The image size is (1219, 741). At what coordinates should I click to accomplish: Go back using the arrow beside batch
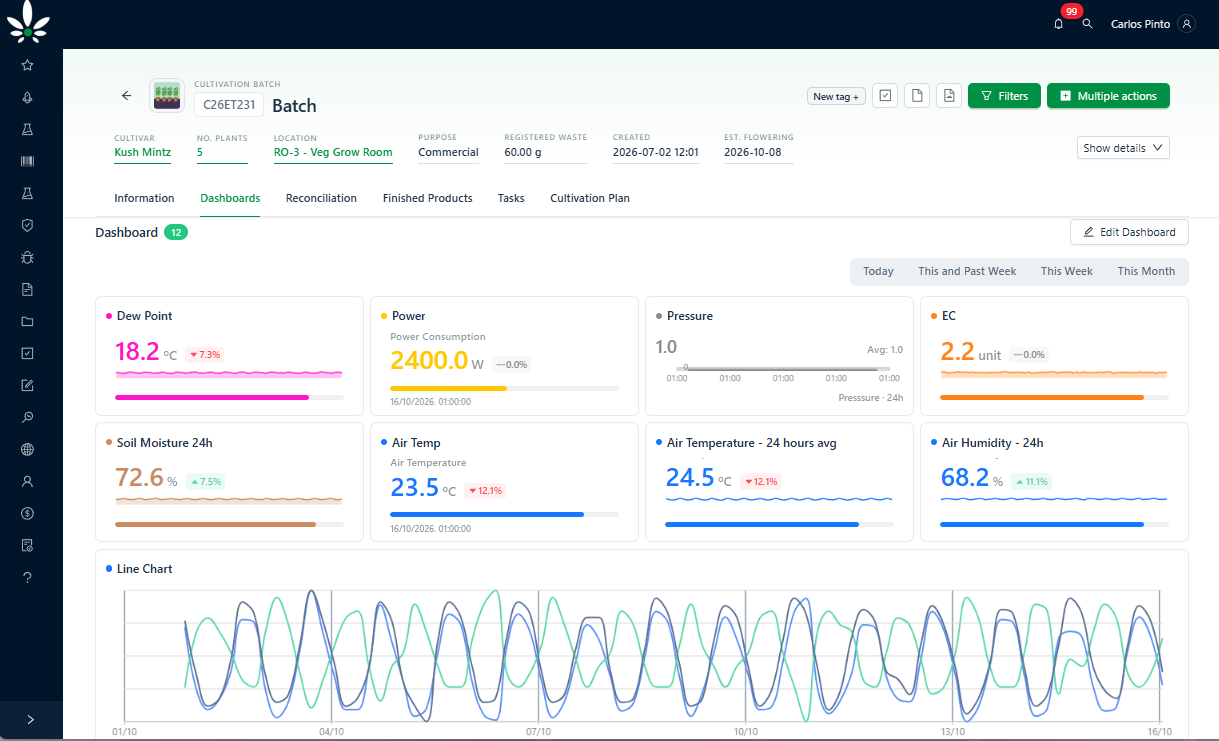point(127,96)
